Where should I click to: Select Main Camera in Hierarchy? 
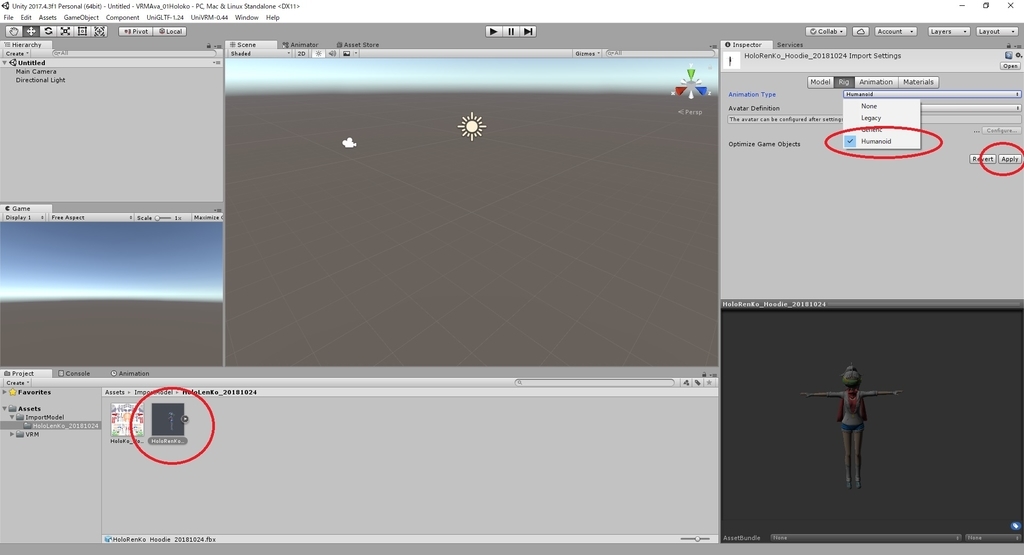pyautogui.click(x=36, y=71)
